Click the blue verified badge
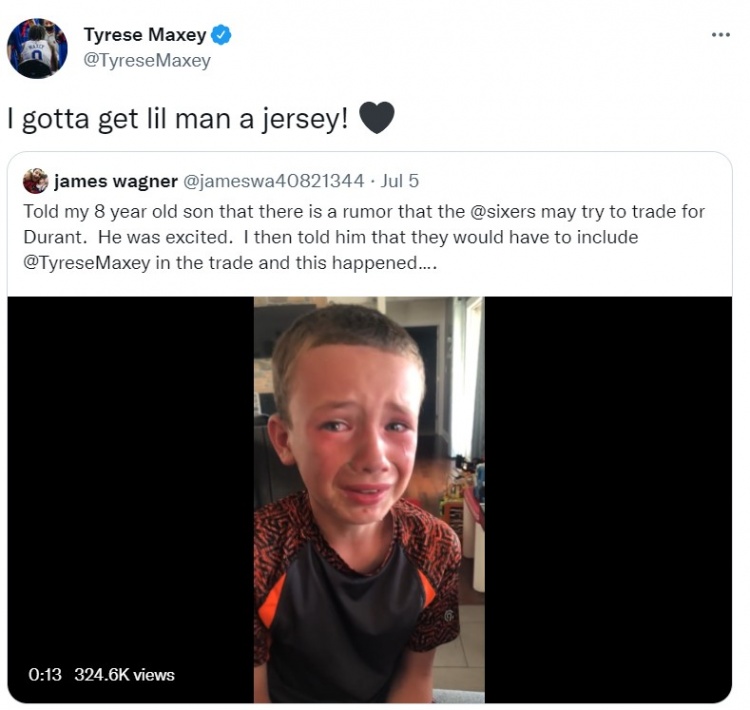The width and height of the screenshot is (750, 710). pos(221,35)
